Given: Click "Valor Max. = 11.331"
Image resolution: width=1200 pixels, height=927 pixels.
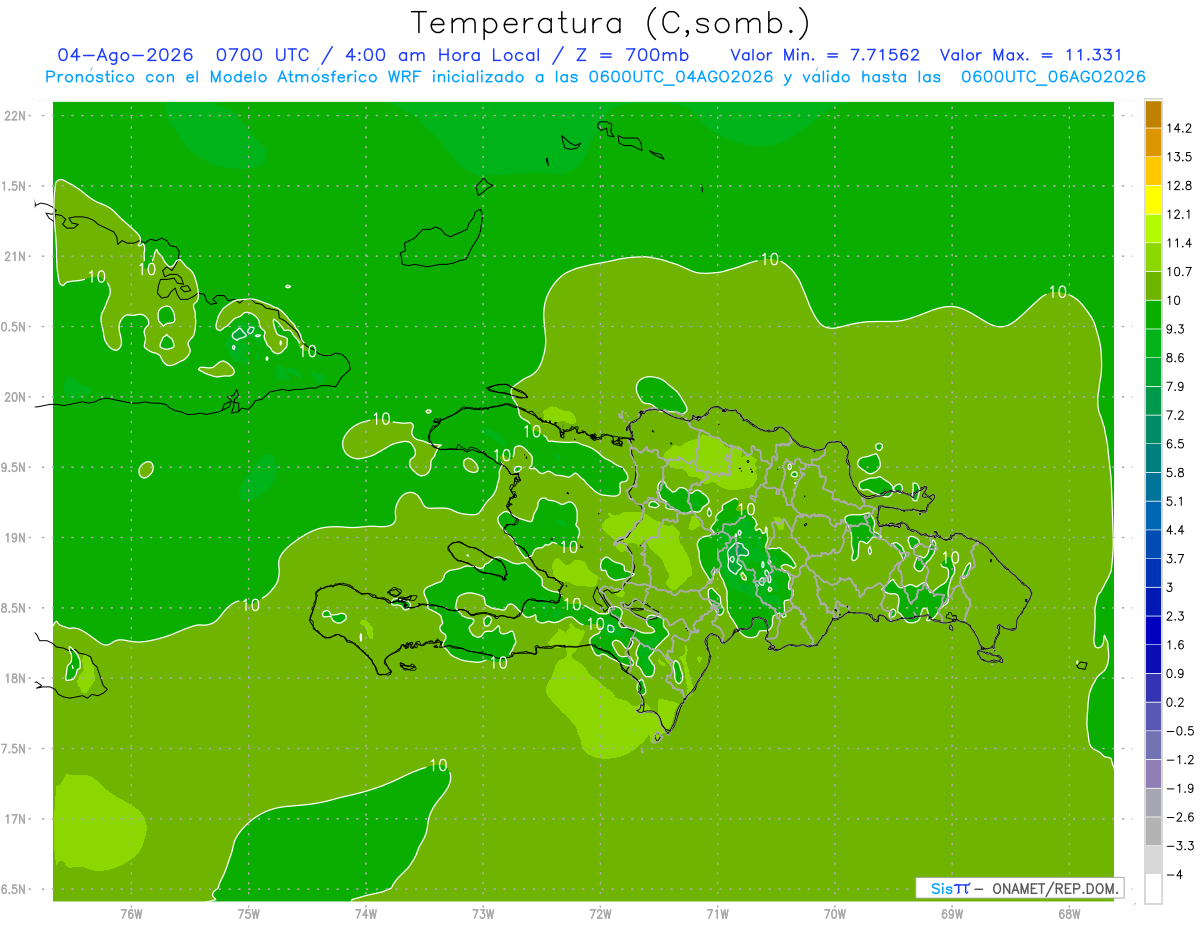Looking at the screenshot, I should pos(1029,55).
